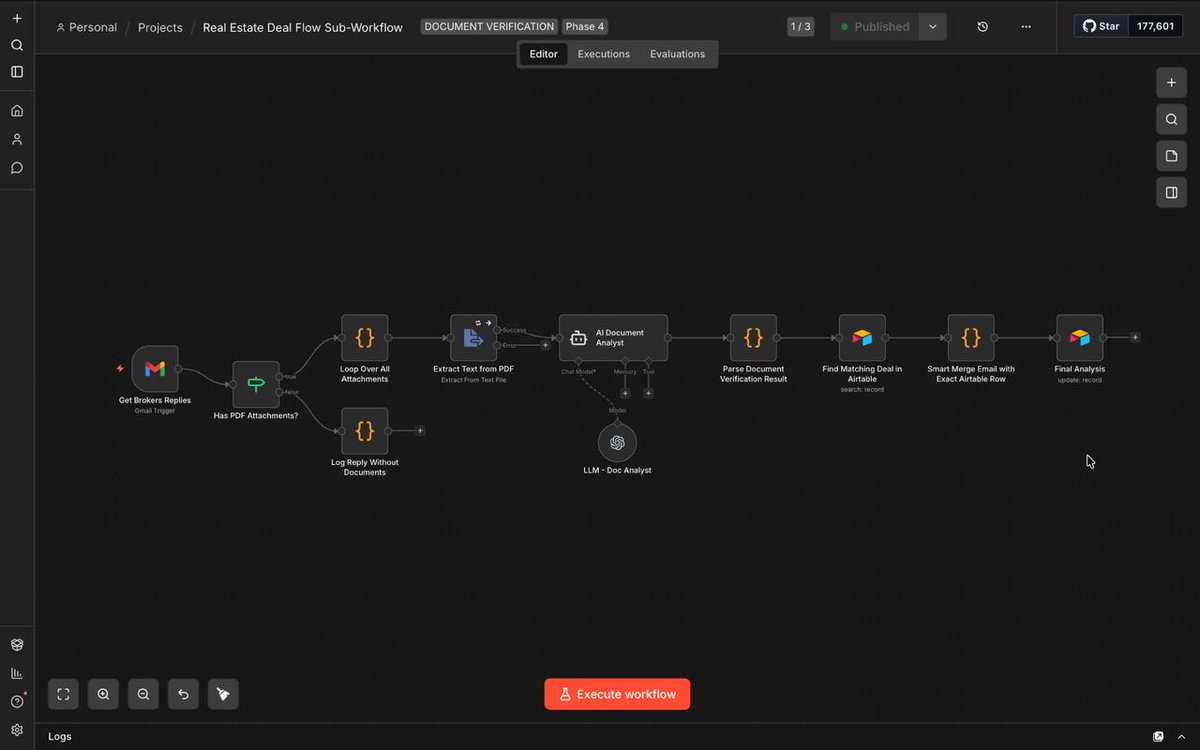
Task: Add a node with the canvas plus button
Action: pyautogui.click(x=1171, y=83)
